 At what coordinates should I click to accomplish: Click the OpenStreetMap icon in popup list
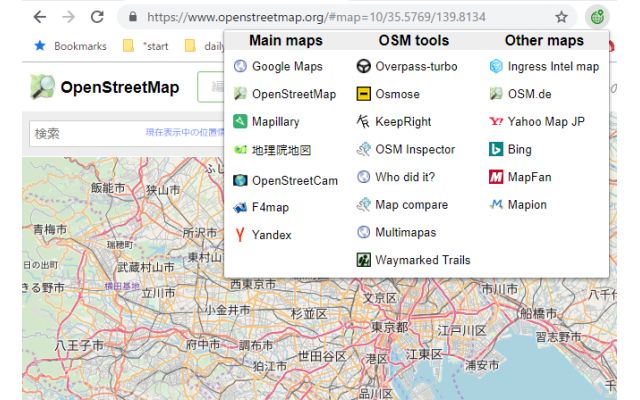240,94
